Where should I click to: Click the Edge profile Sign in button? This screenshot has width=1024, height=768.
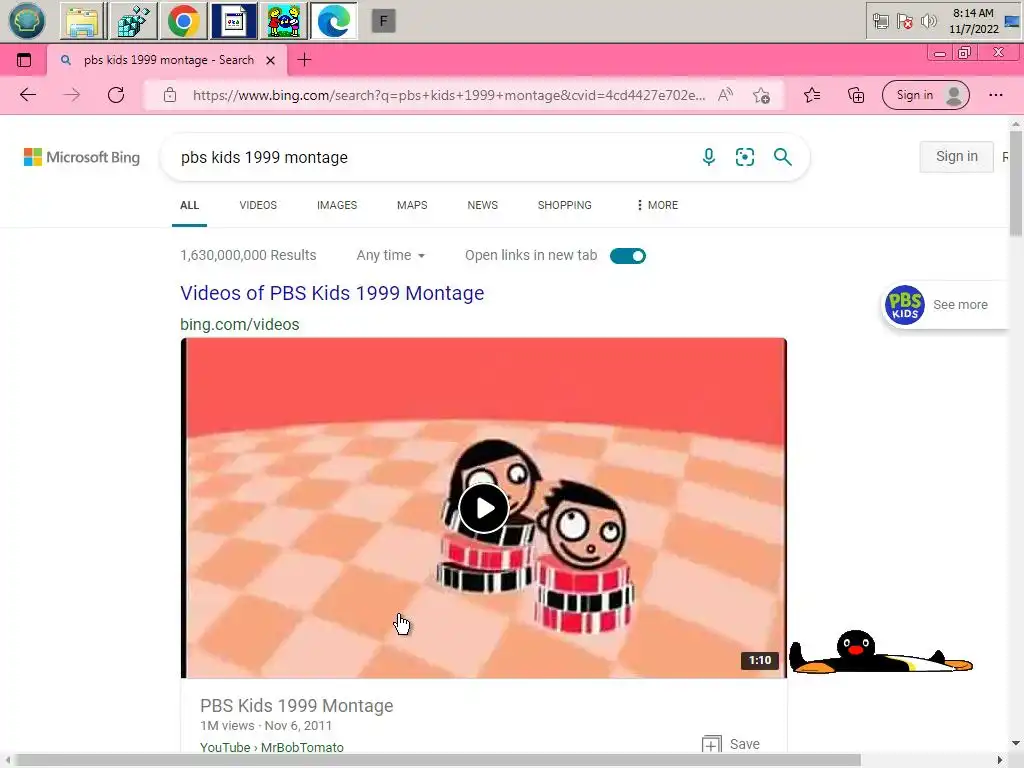(926, 95)
